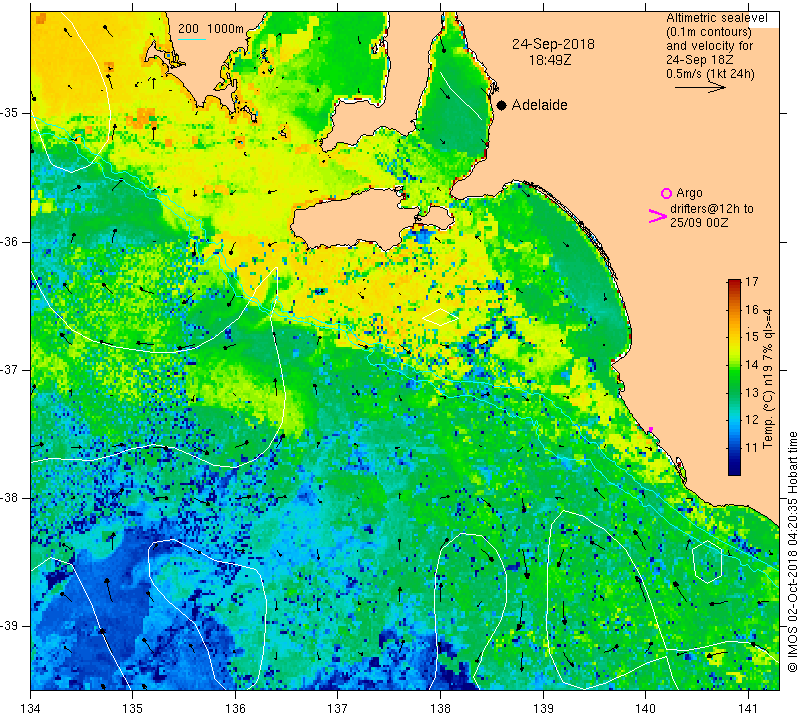Click the 17 value on the temperature scale
The width and height of the screenshot is (800, 720).
[752, 282]
